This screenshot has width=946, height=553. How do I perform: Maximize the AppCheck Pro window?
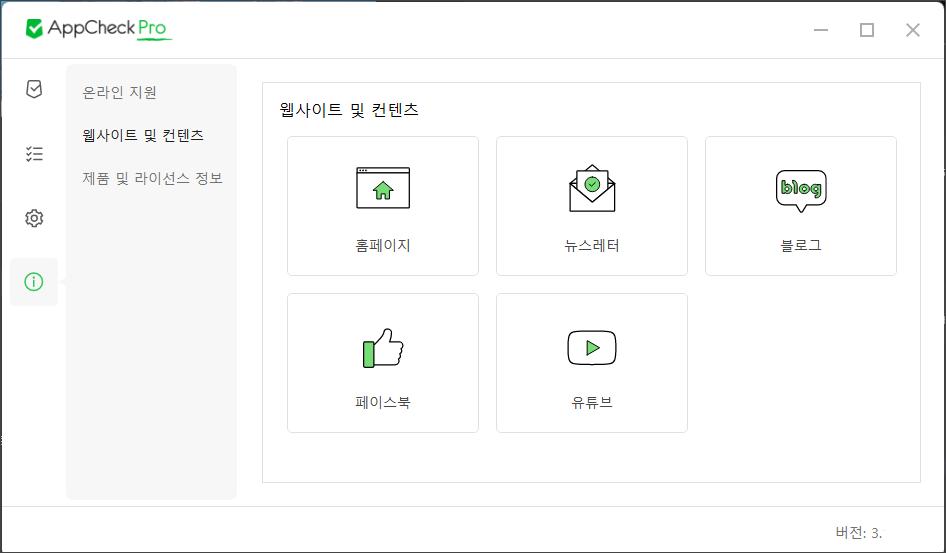(867, 30)
